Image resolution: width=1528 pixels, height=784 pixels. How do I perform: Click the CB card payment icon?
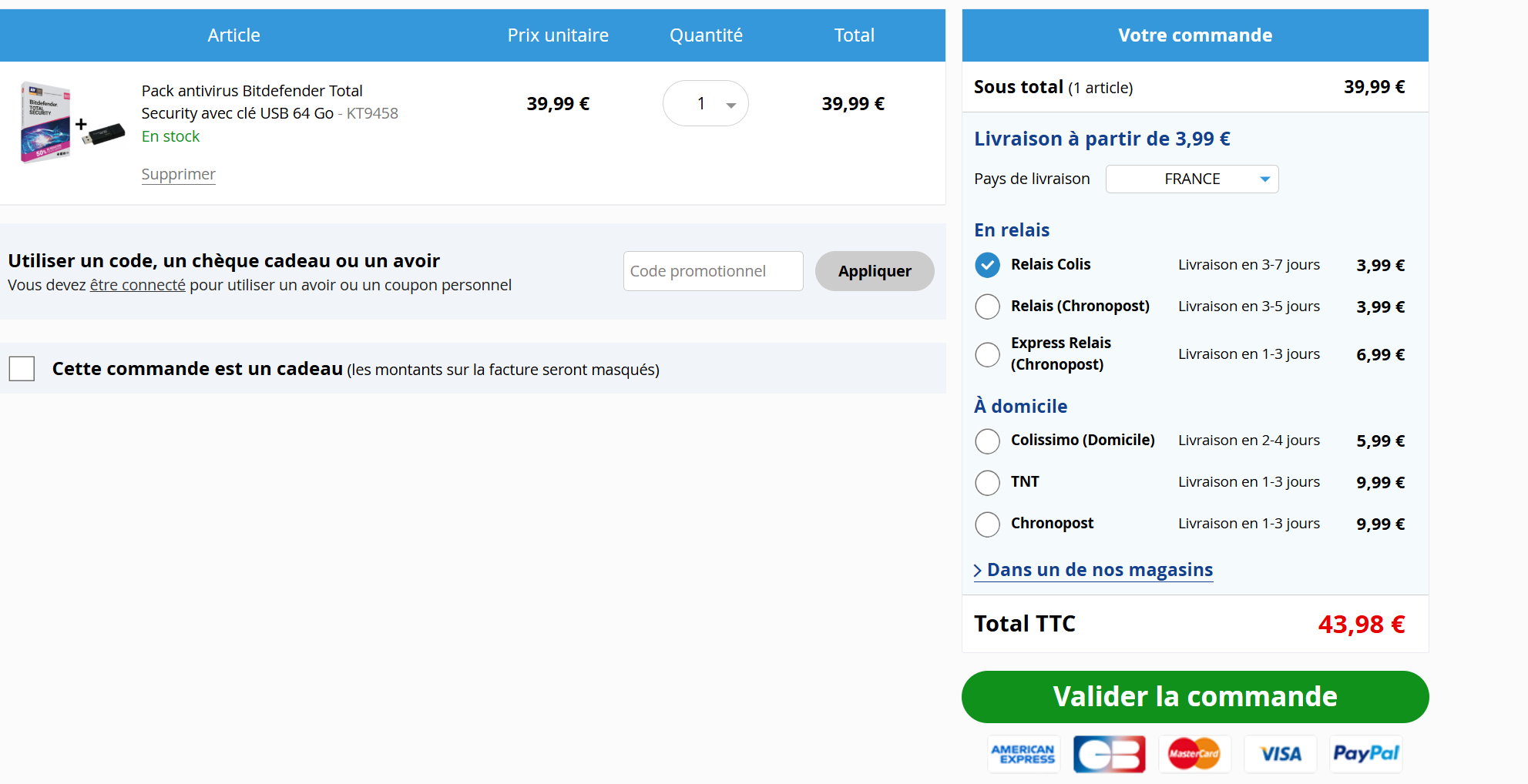[1109, 754]
